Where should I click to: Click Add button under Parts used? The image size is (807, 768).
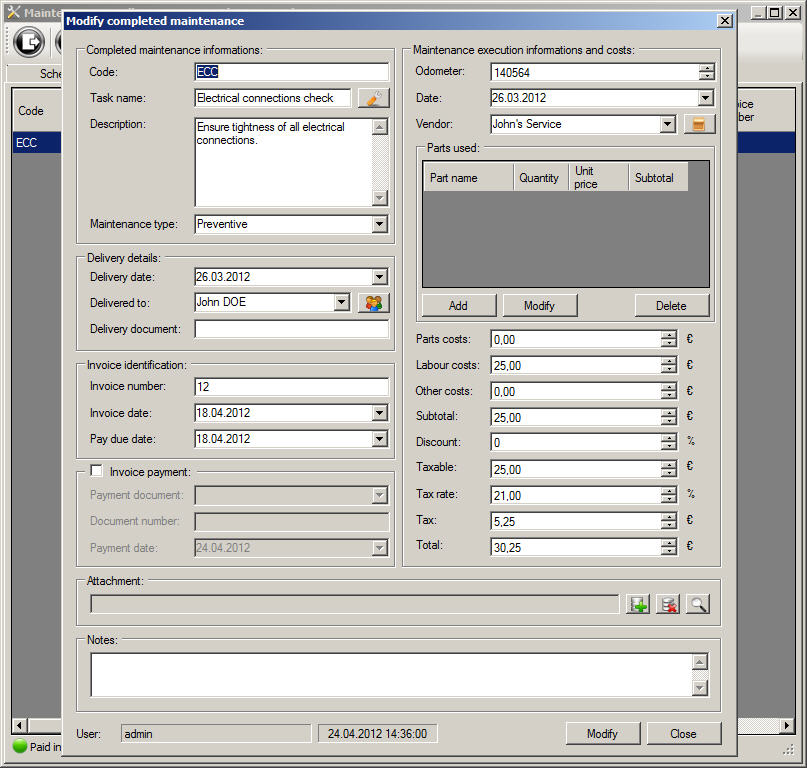[458, 305]
